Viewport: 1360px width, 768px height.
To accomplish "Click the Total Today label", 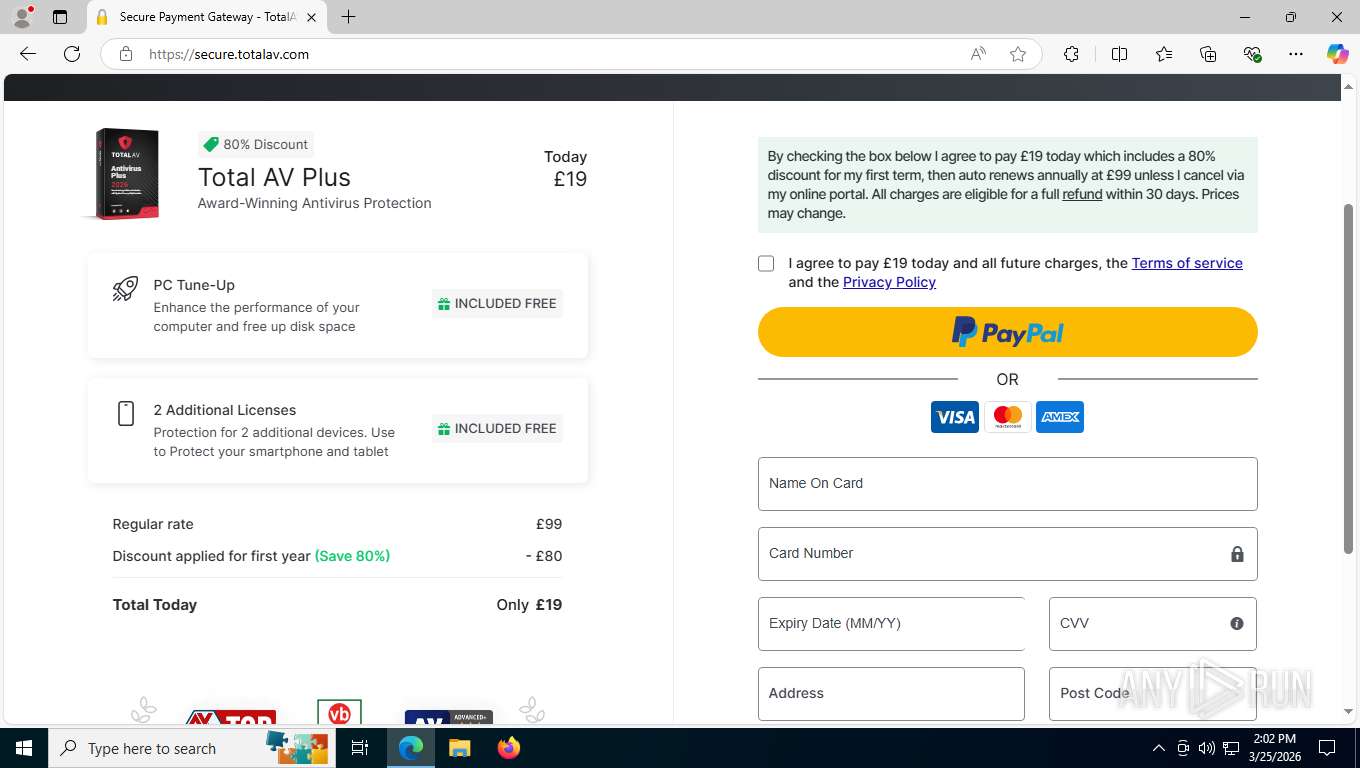I will pyautogui.click(x=155, y=605).
